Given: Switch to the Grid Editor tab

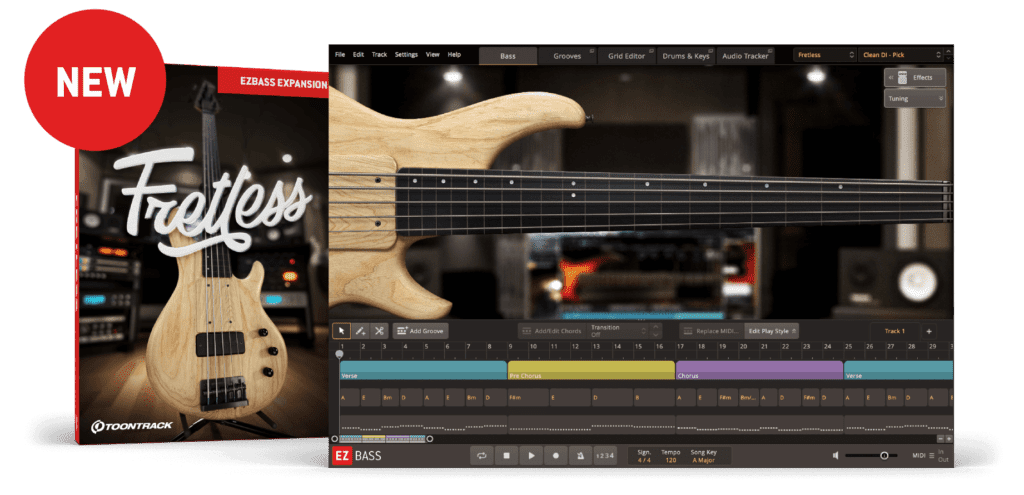Looking at the screenshot, I should (x=626, y=56).
